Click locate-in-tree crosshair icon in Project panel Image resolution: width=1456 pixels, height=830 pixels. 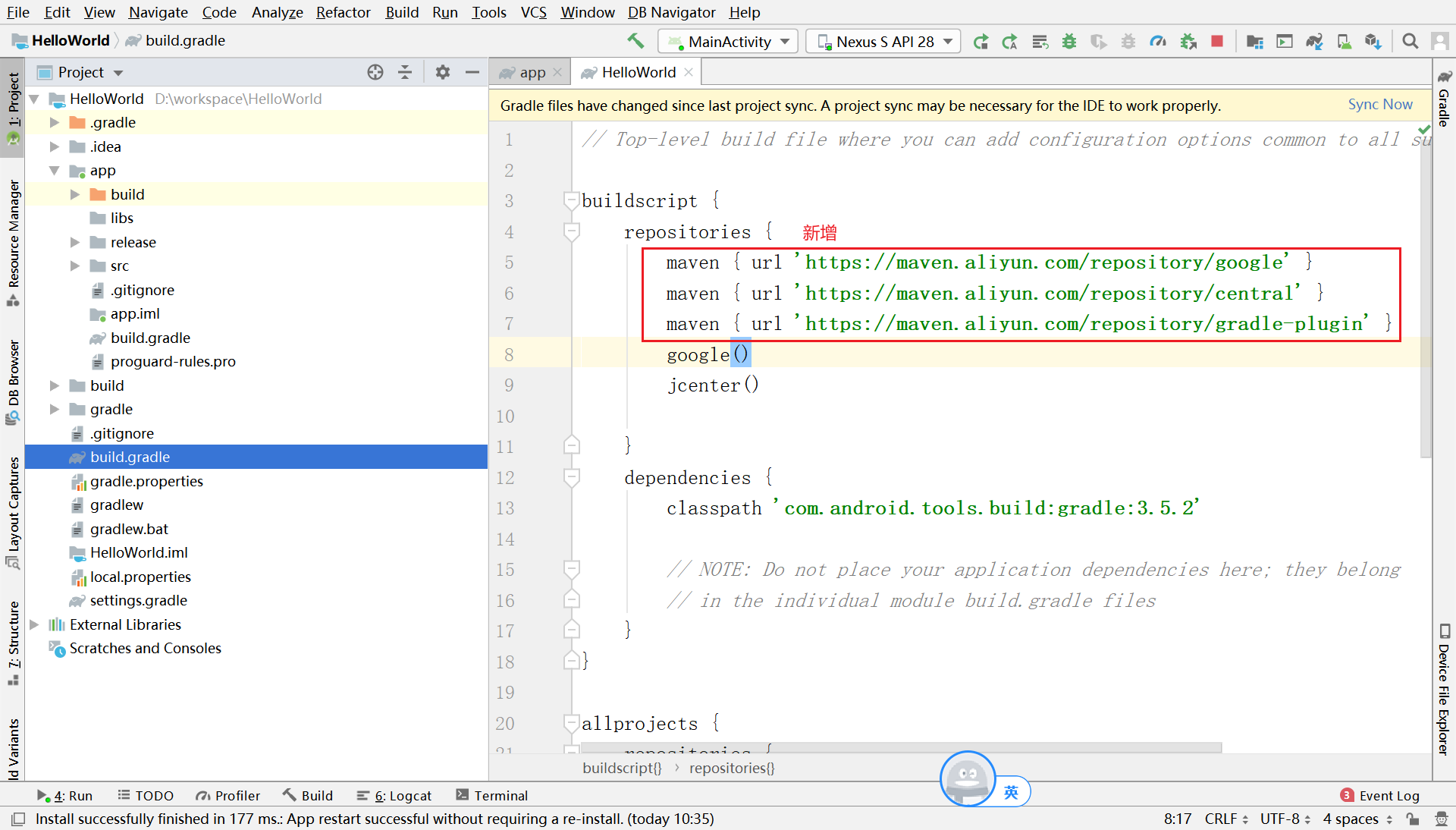(375, 72)
